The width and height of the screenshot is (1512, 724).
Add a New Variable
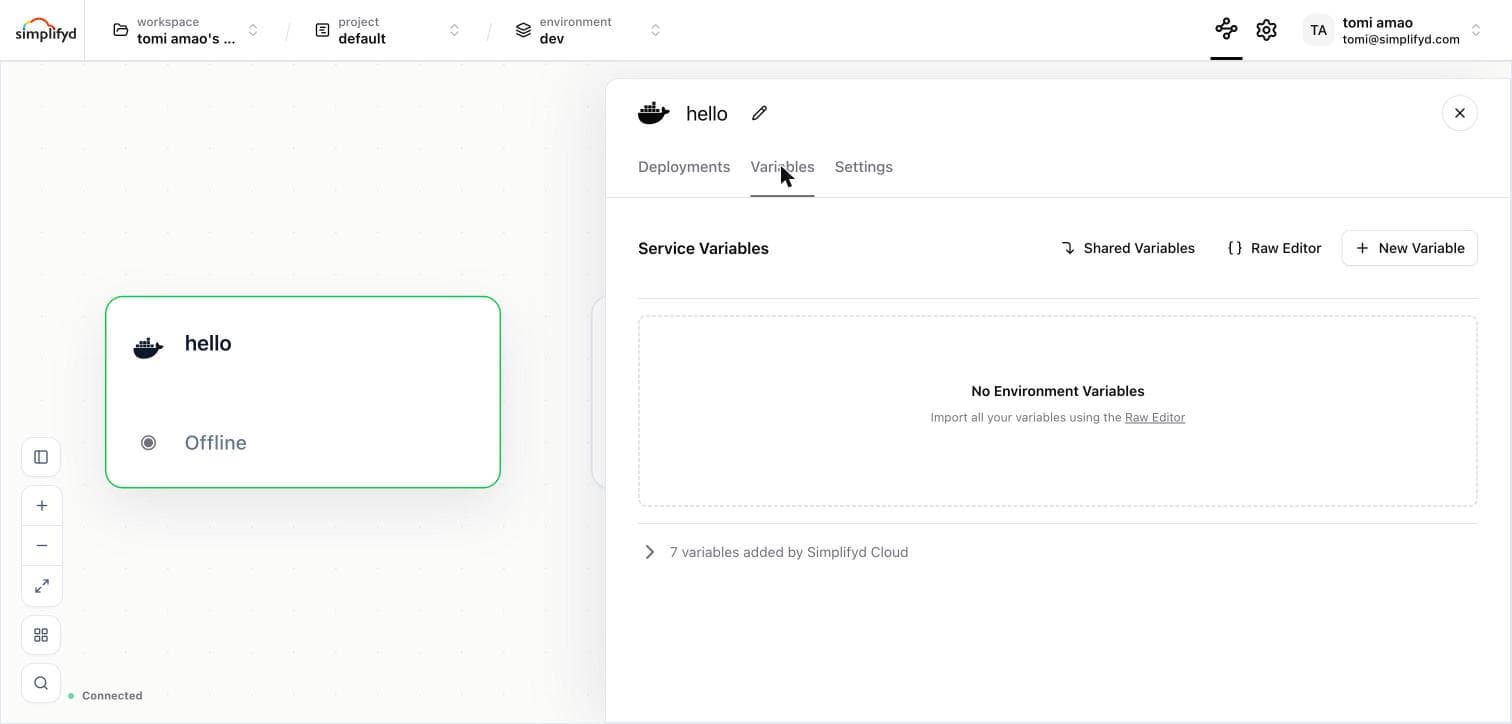click(1409, 248)
